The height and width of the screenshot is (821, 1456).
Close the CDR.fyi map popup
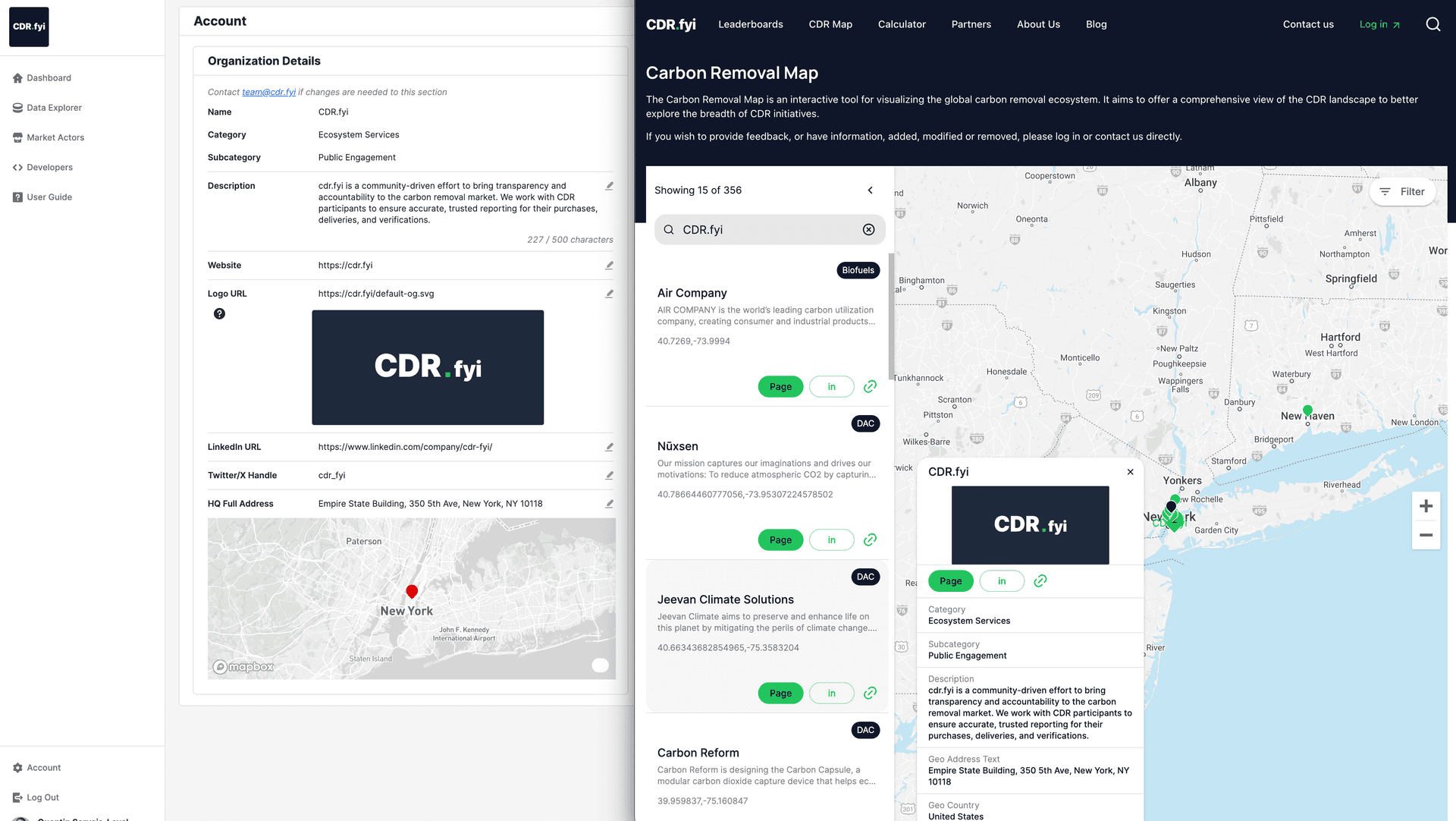(1130, 472)
